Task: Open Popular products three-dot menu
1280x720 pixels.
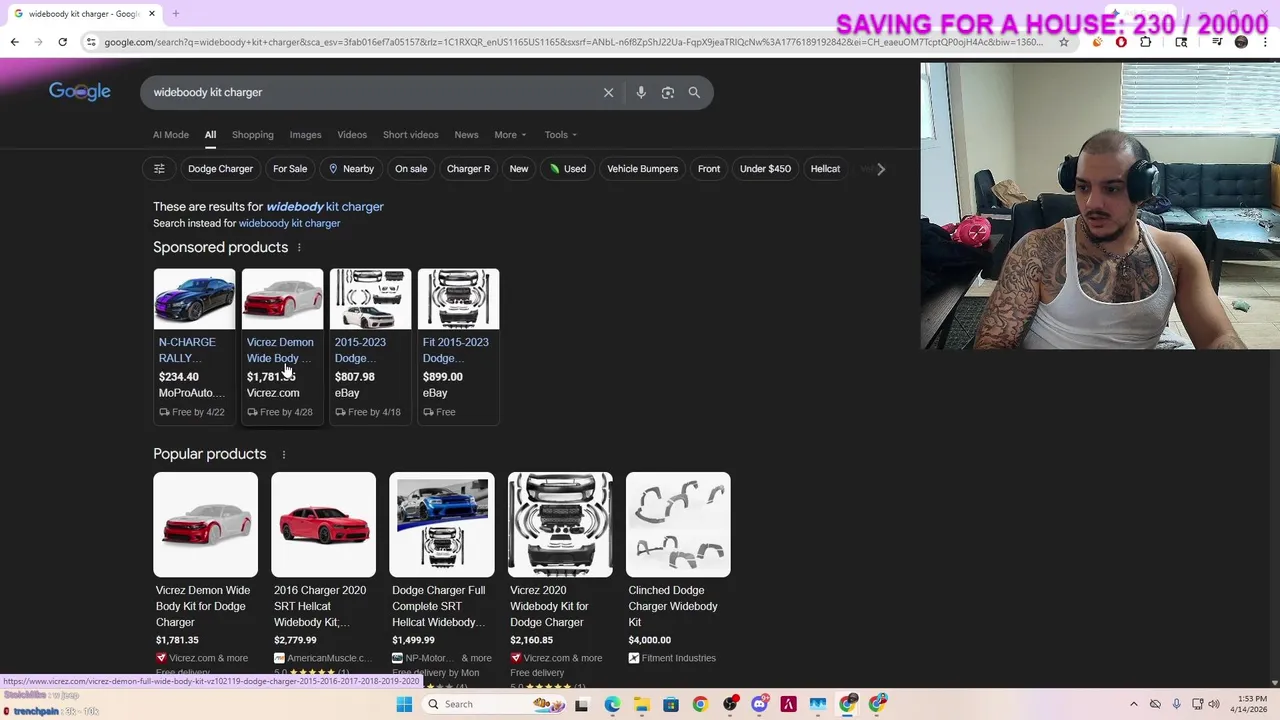Action: tap(283, 454)
